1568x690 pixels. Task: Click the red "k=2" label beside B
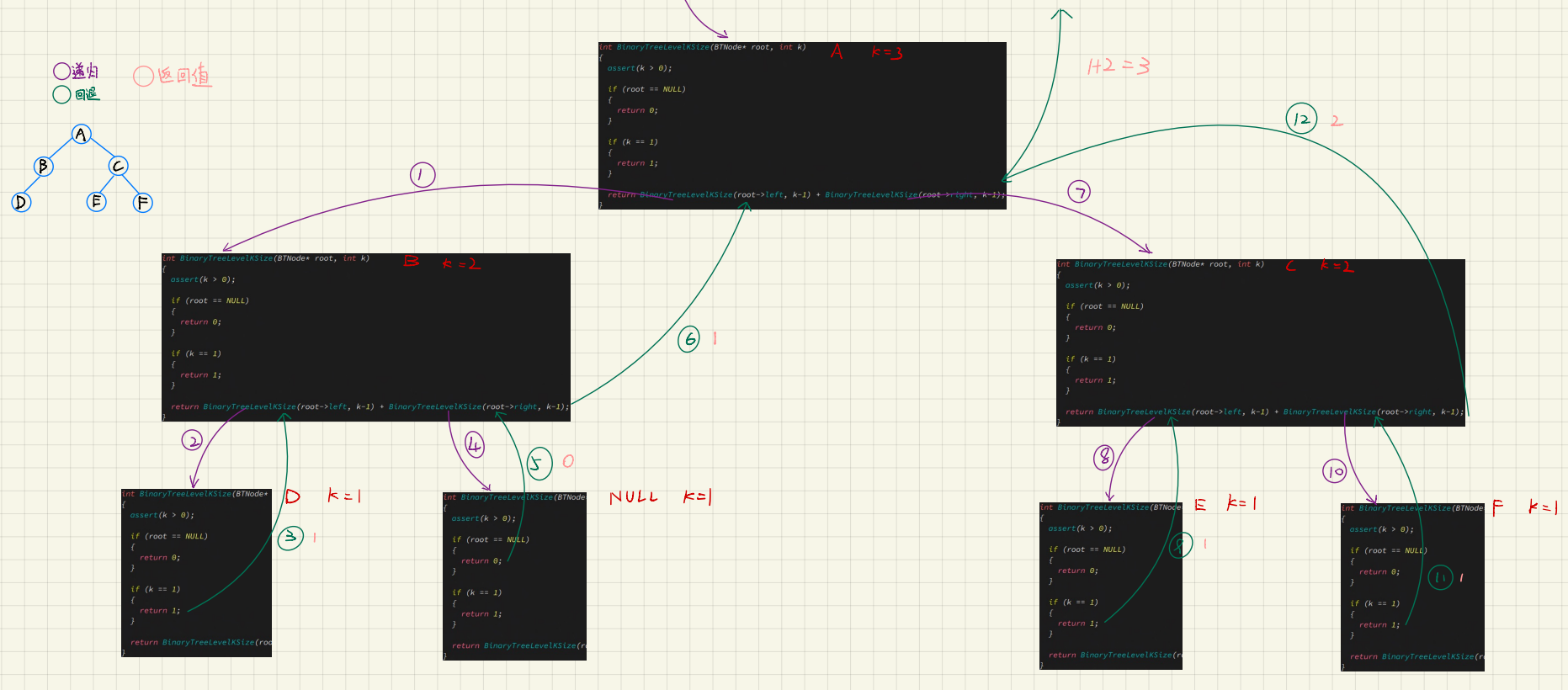(461, 263)
